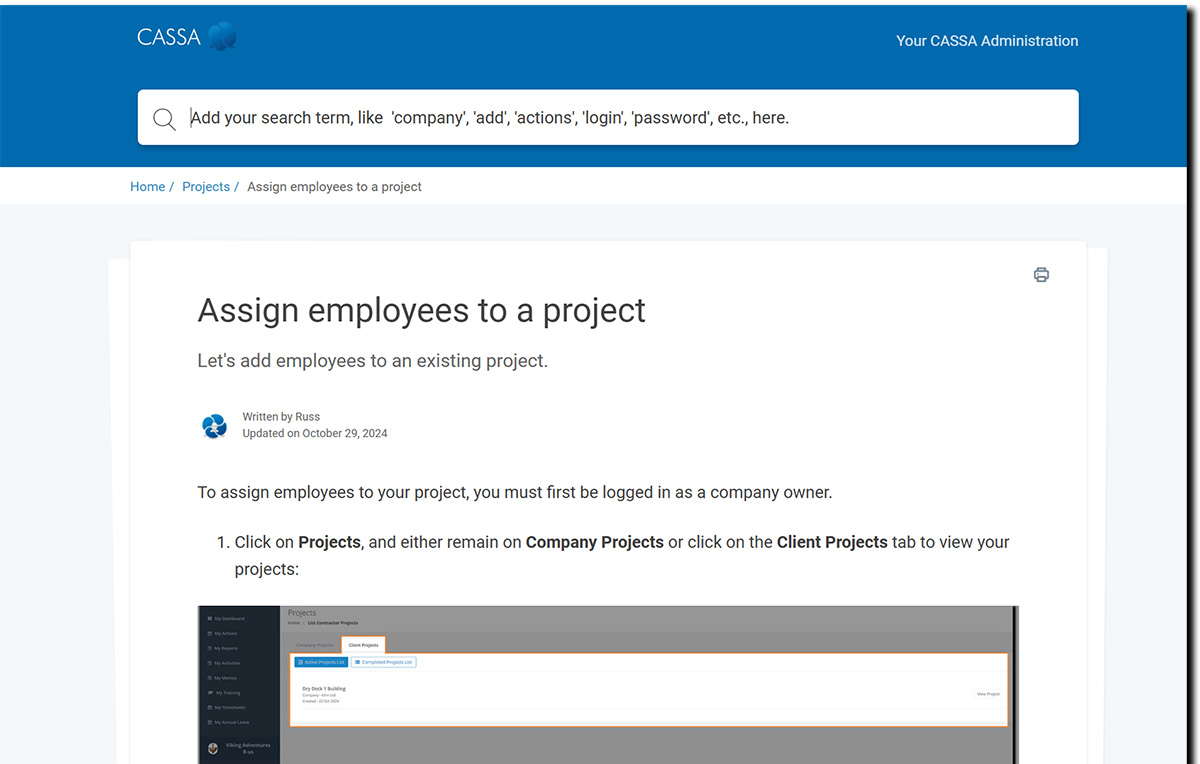Click 'Assign employees to a project' breadcrumb text
This screenshot has width=1200, height=764.
pyautogui.click(x=334, y=187)
